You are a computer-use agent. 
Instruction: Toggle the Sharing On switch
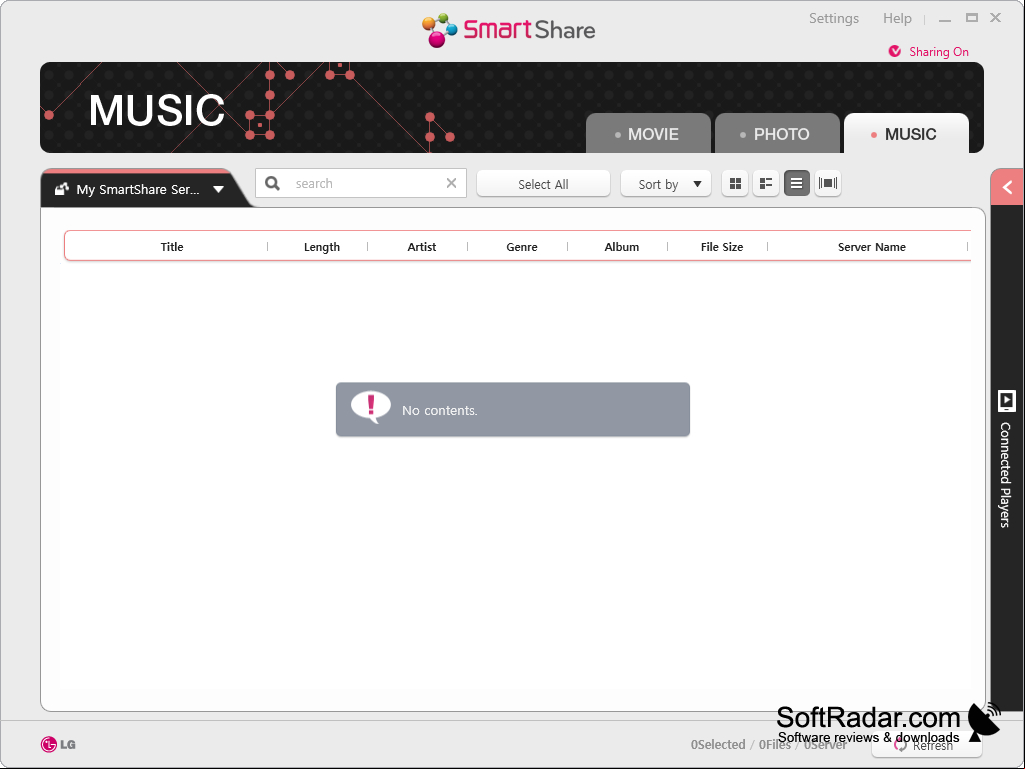click(x=928, y=52)
